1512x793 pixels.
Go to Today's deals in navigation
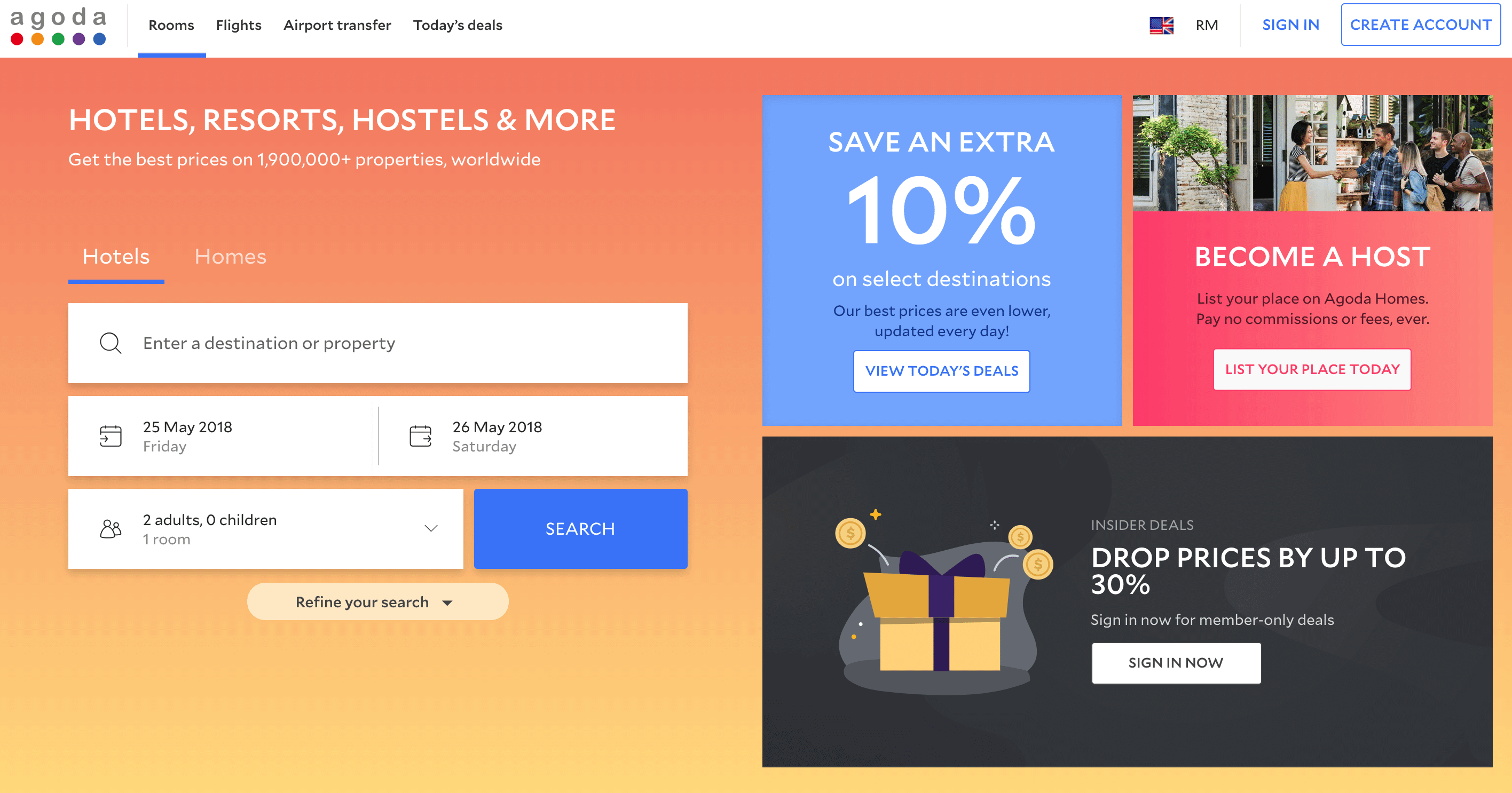tap(457, 25)
